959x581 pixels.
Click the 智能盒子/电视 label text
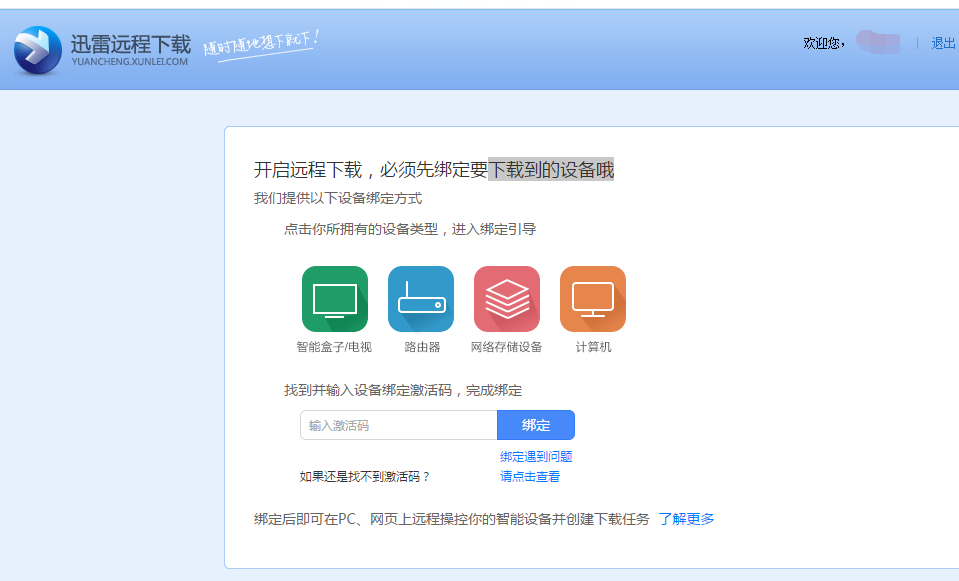pyautogui.click(x=334, y=345)
